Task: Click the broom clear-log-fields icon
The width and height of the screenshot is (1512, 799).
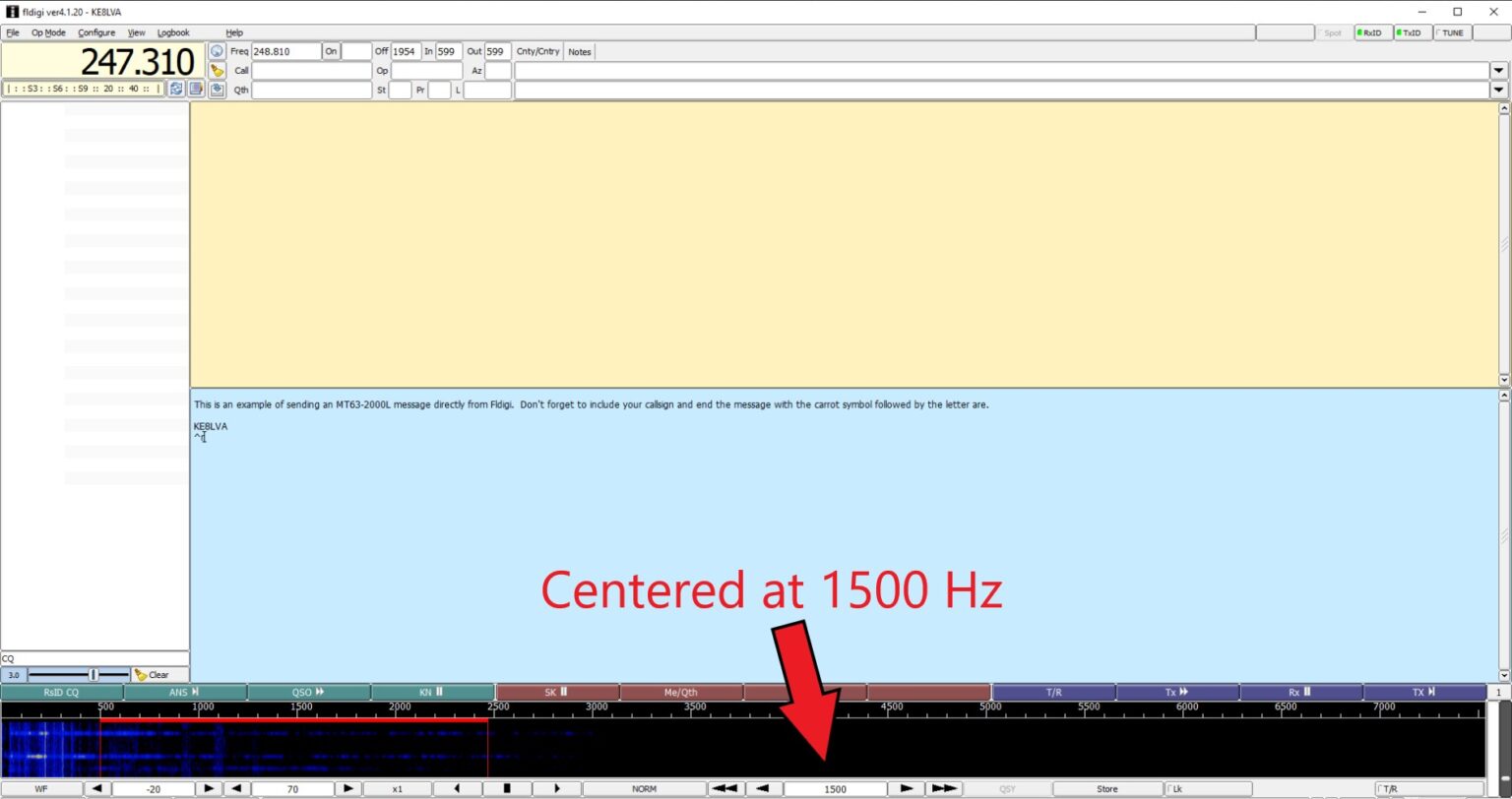Action: (x=218, y=71)
